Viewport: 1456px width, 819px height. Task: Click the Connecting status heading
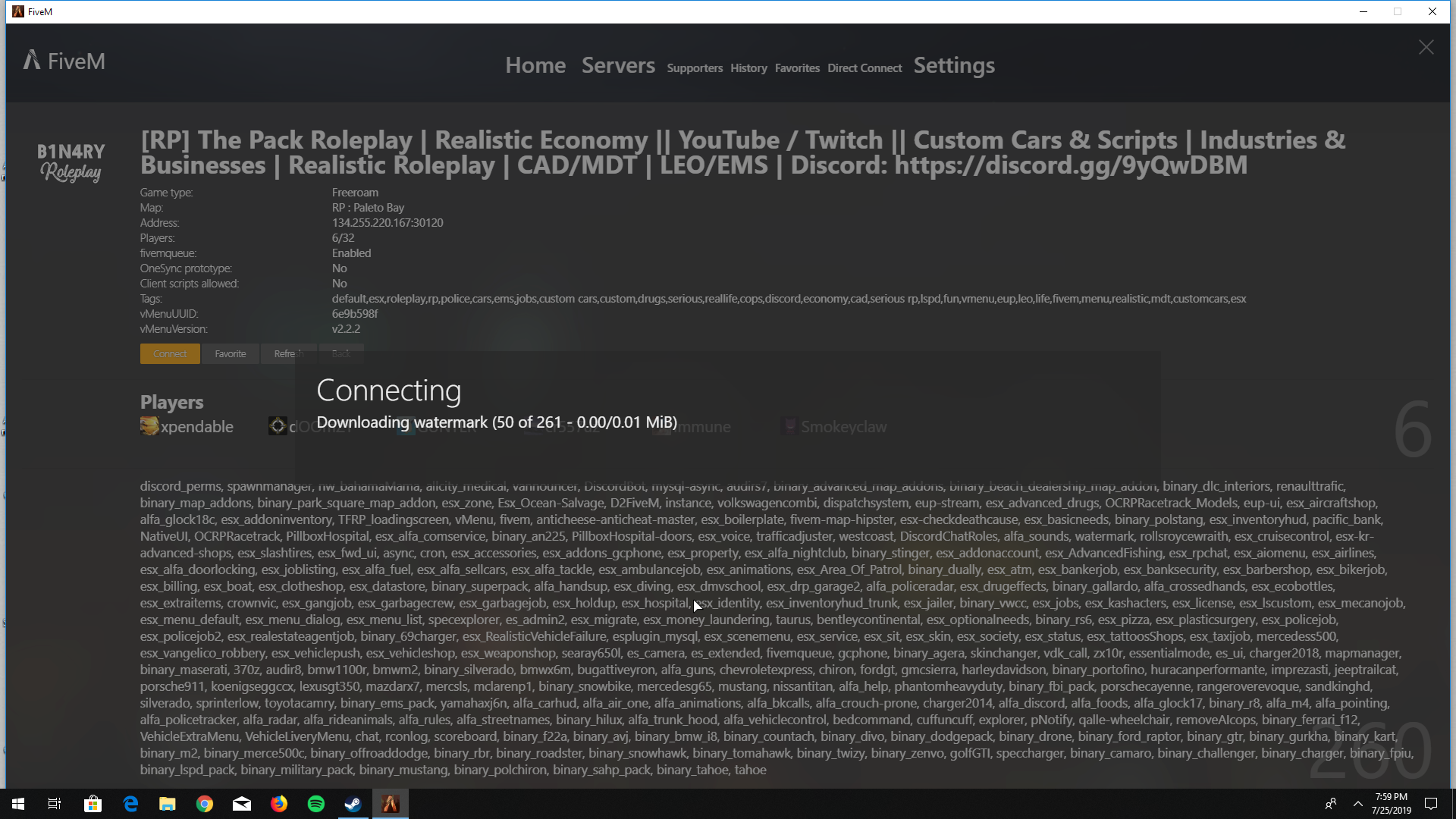(x=388, y=391)
